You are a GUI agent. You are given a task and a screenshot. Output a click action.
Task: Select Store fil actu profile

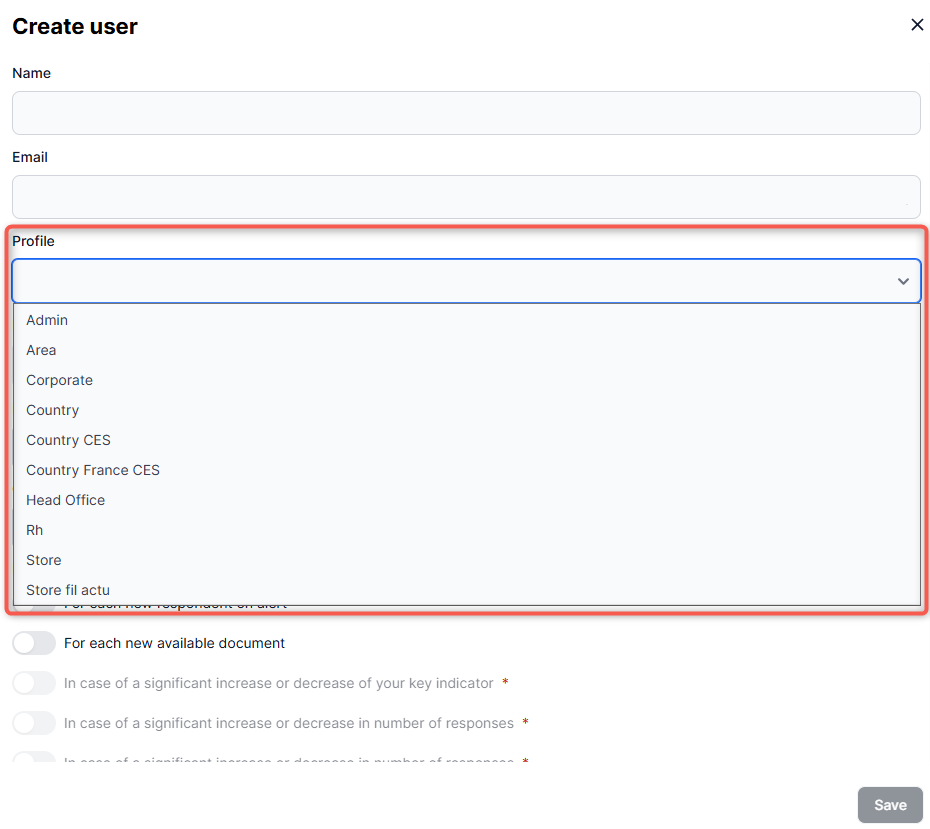tap(68, 590)
